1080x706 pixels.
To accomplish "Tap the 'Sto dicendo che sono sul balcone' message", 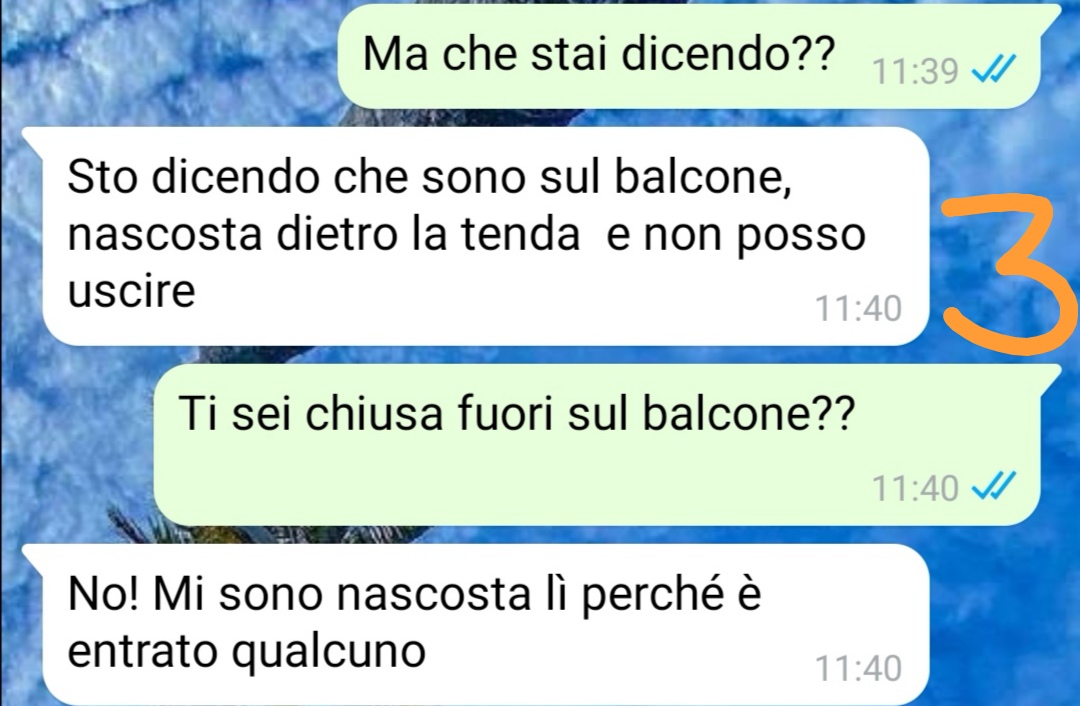I will [x=486, y=236].
